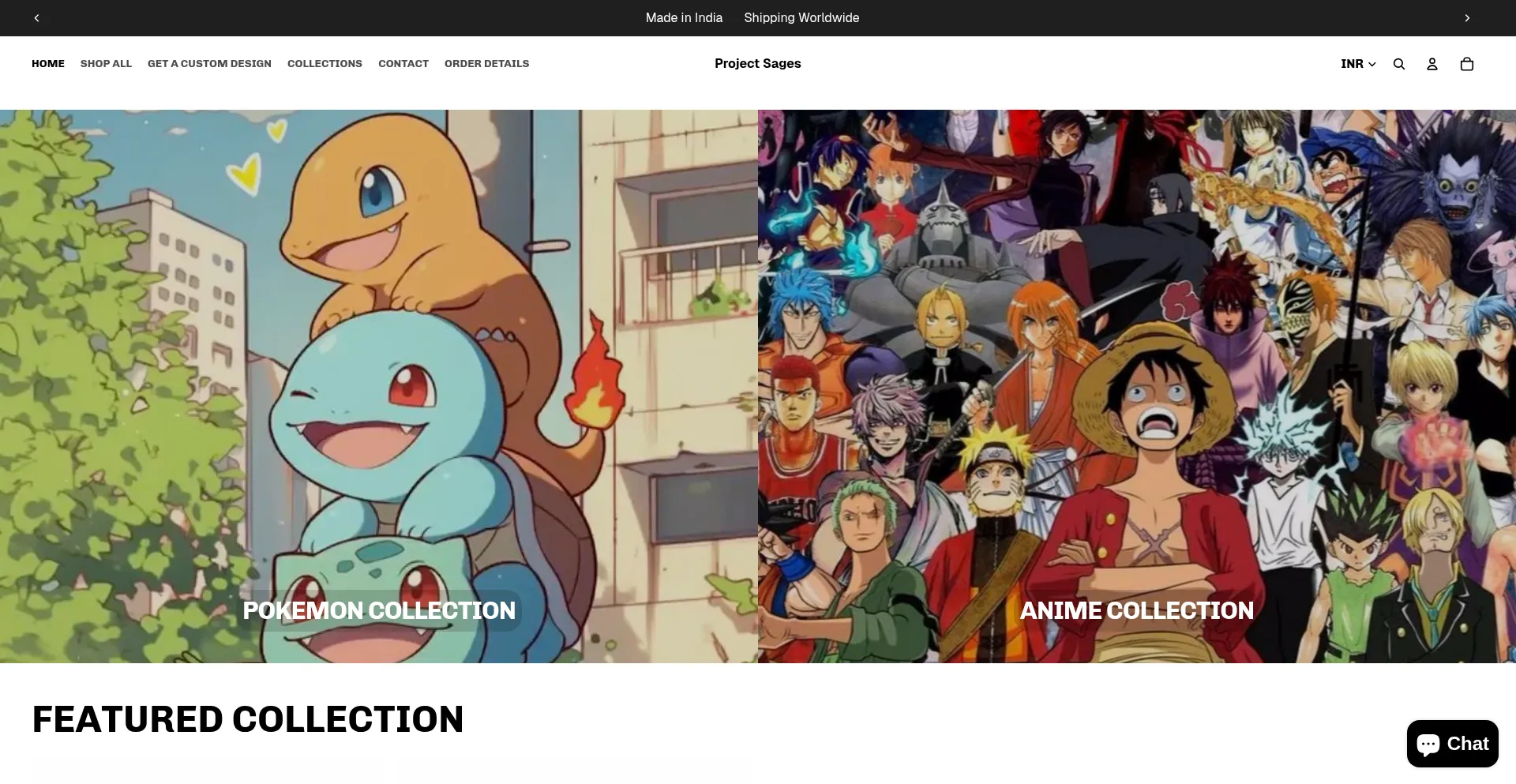Click the Project Sages store logo
1516x784 pixels.
click(757, 64)
